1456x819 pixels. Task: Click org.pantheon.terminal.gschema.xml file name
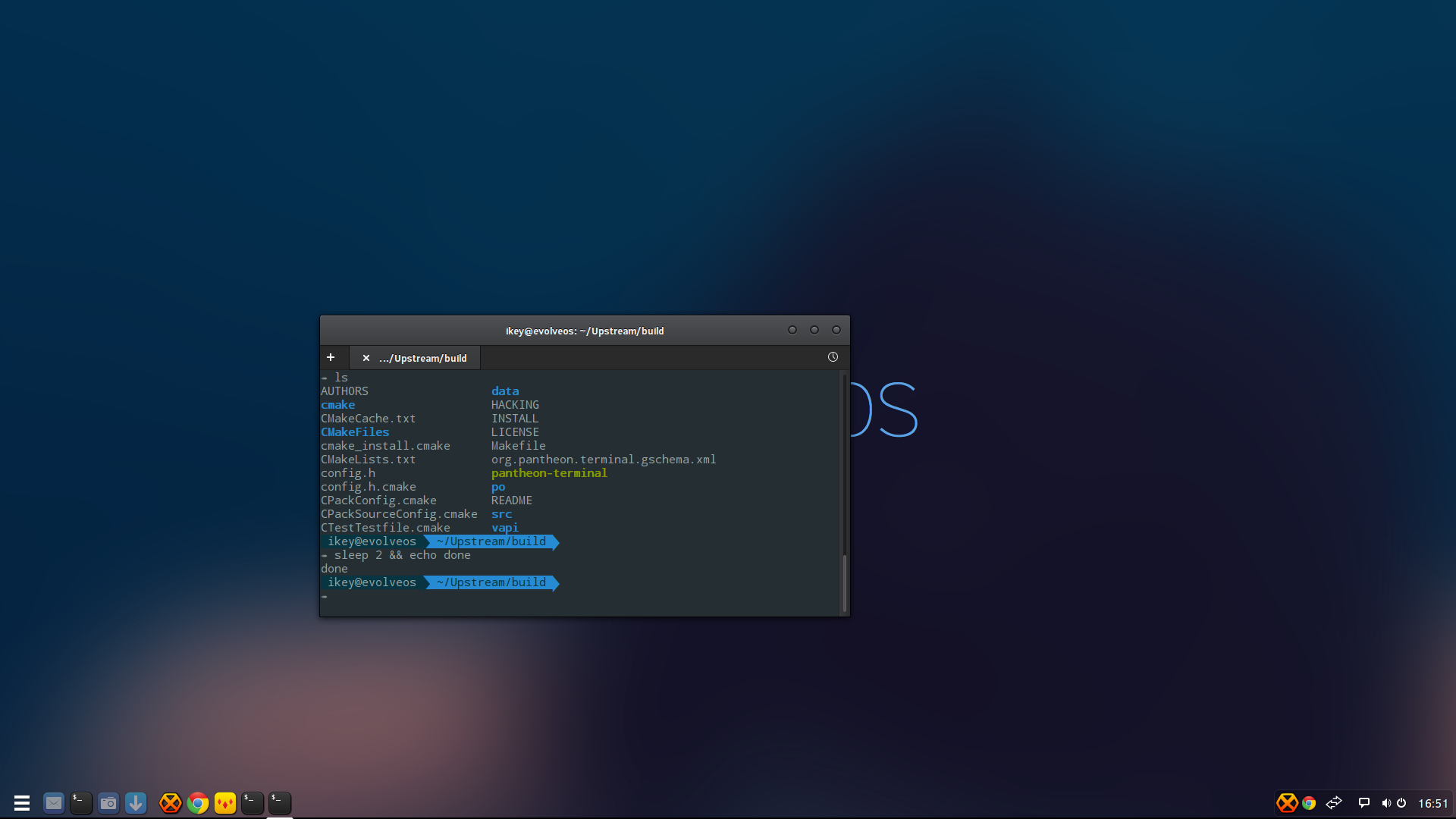(604, 460)
